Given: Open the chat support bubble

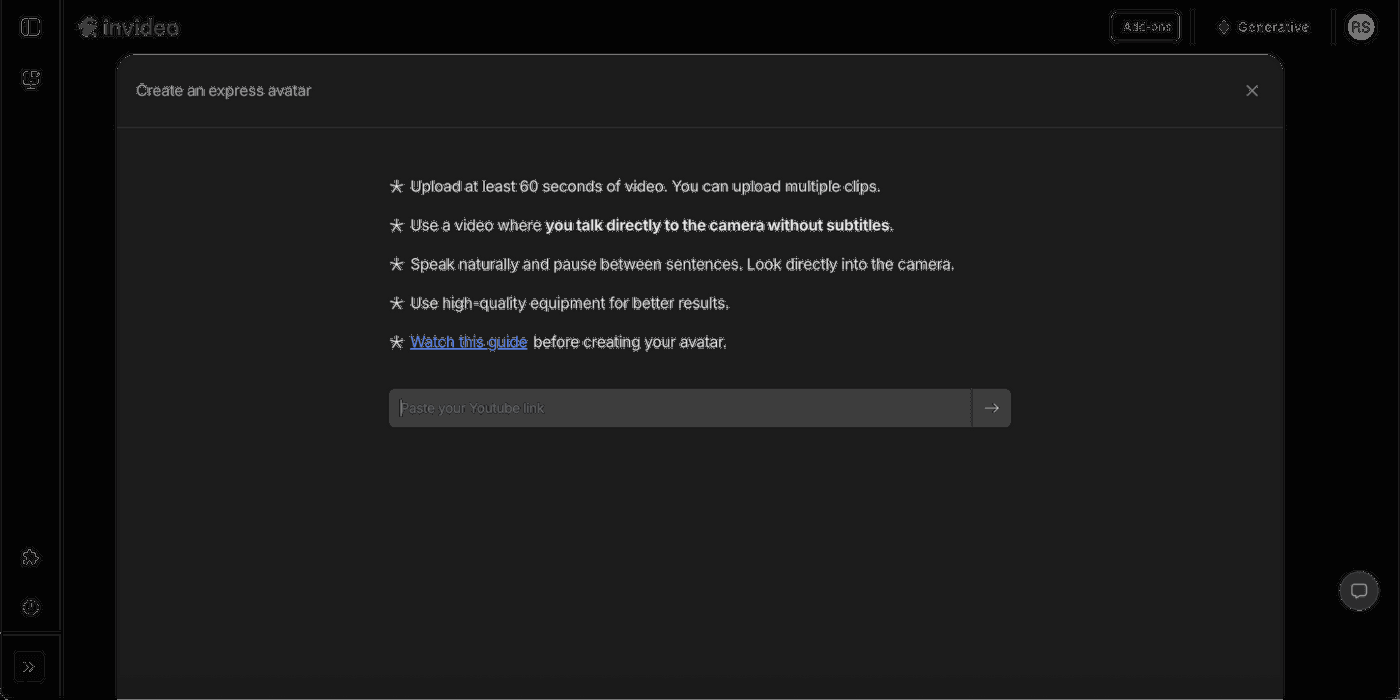Looking at the screenshot, I should [1358, 591].
